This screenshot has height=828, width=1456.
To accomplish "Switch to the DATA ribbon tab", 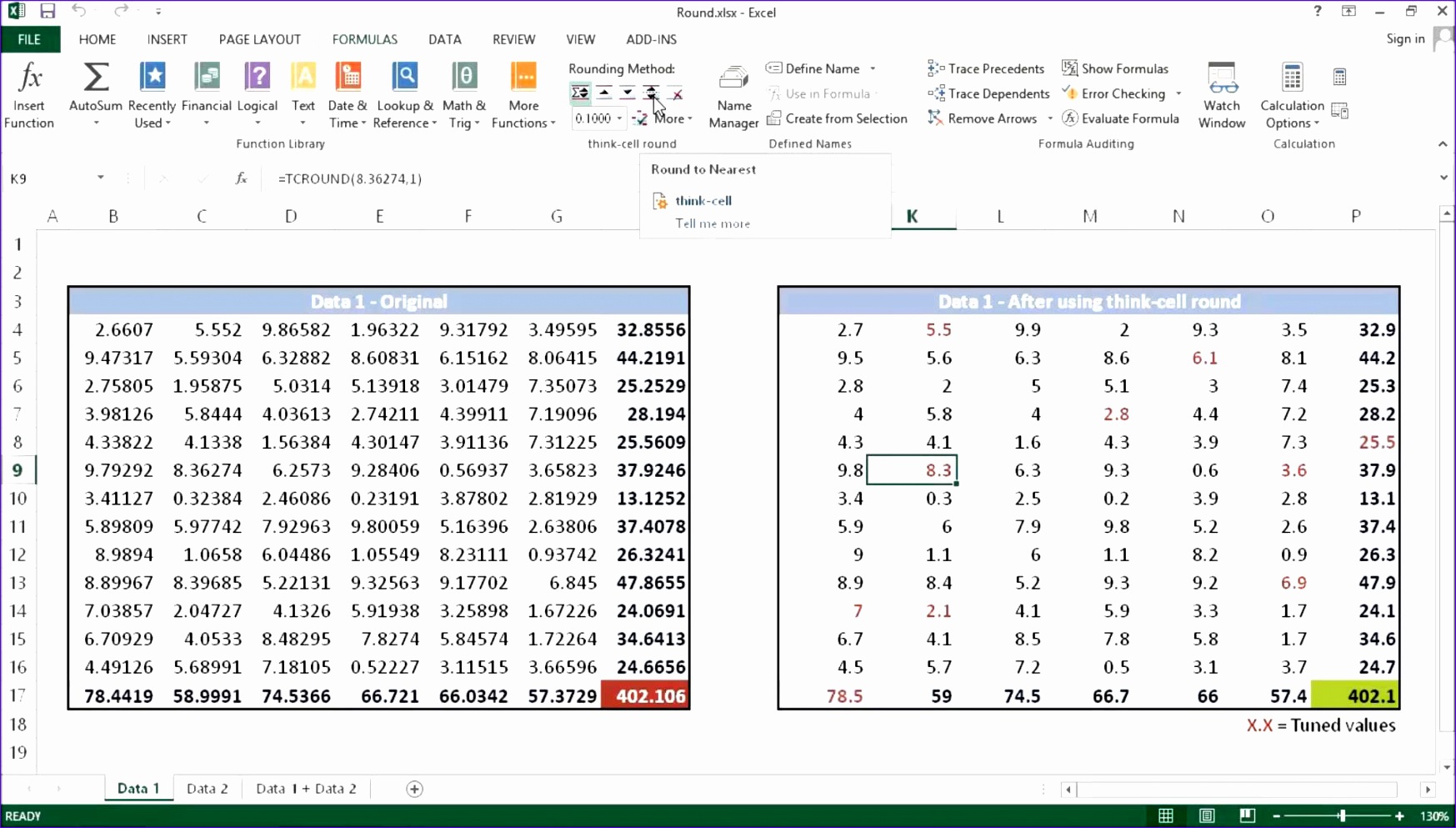I will [445, 39].
